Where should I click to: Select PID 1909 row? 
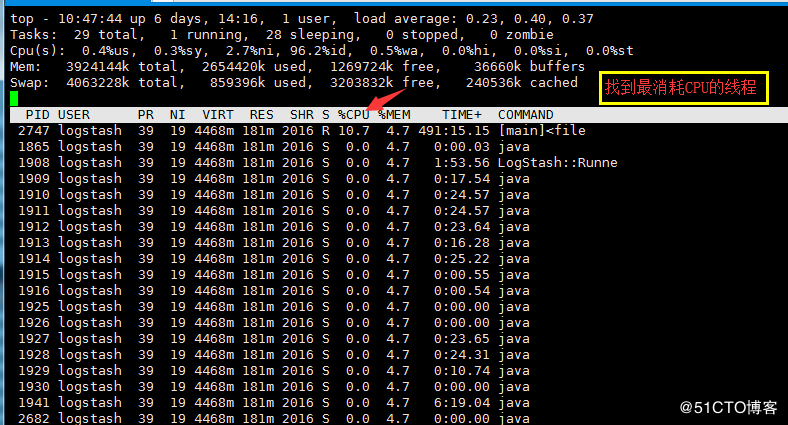coord(274,179)
